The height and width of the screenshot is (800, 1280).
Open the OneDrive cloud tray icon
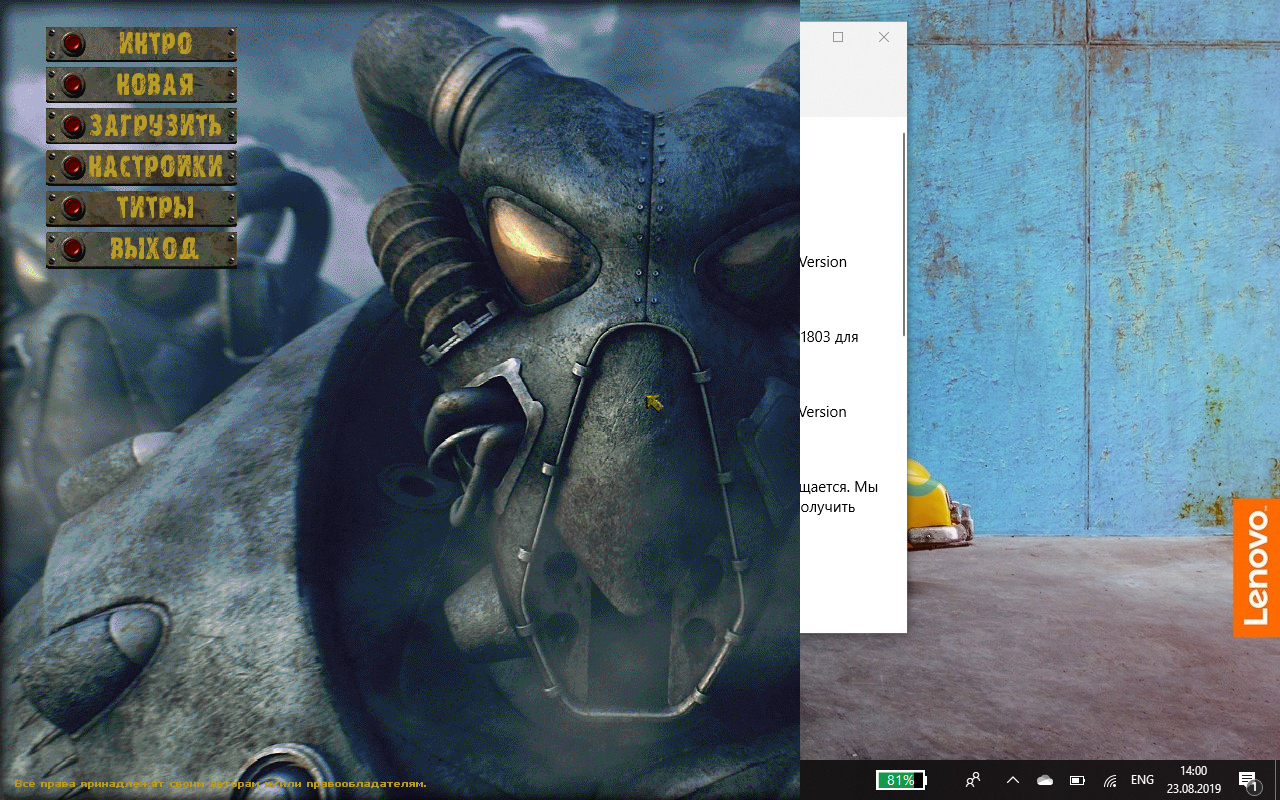[1045, 780]
